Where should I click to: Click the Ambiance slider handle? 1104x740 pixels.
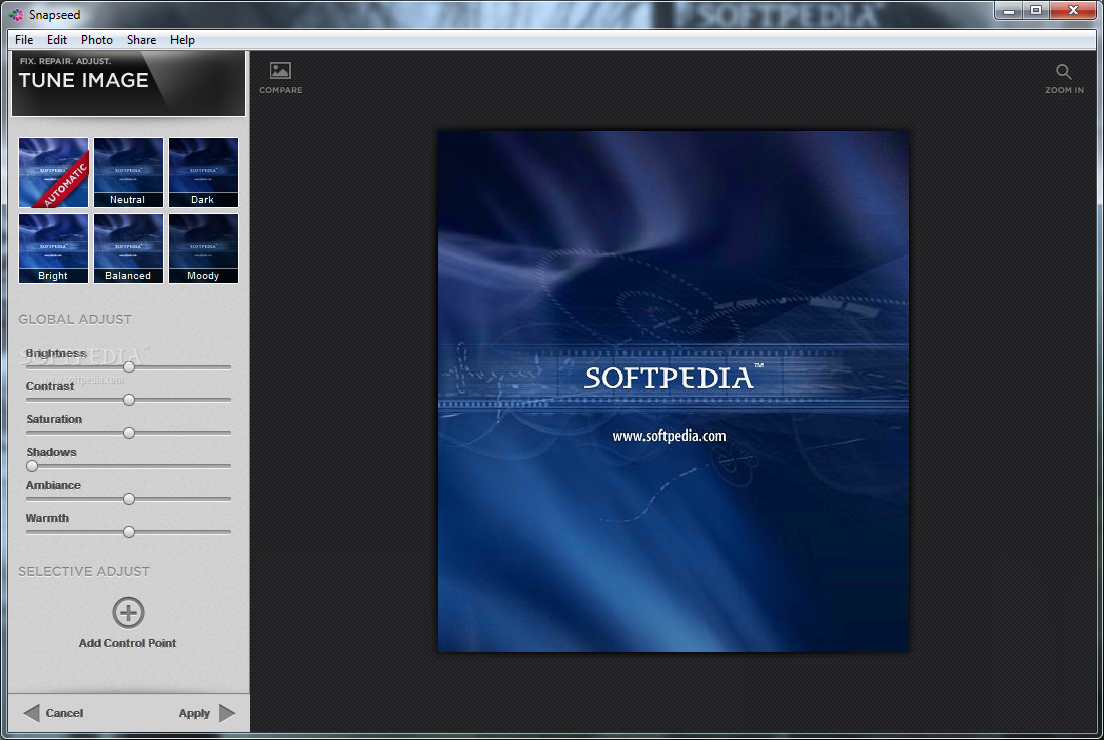point(129,499)
